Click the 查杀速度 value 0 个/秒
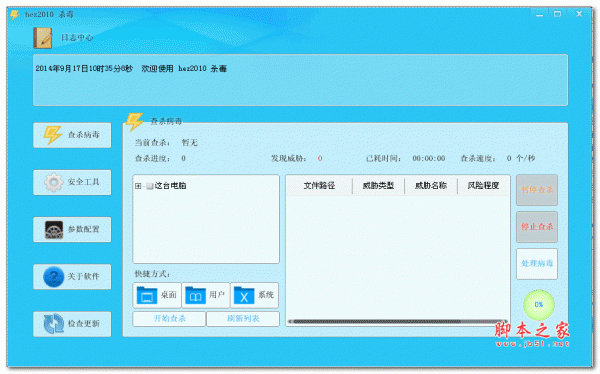This screenshot has width=600, height=374. [521, 158]
